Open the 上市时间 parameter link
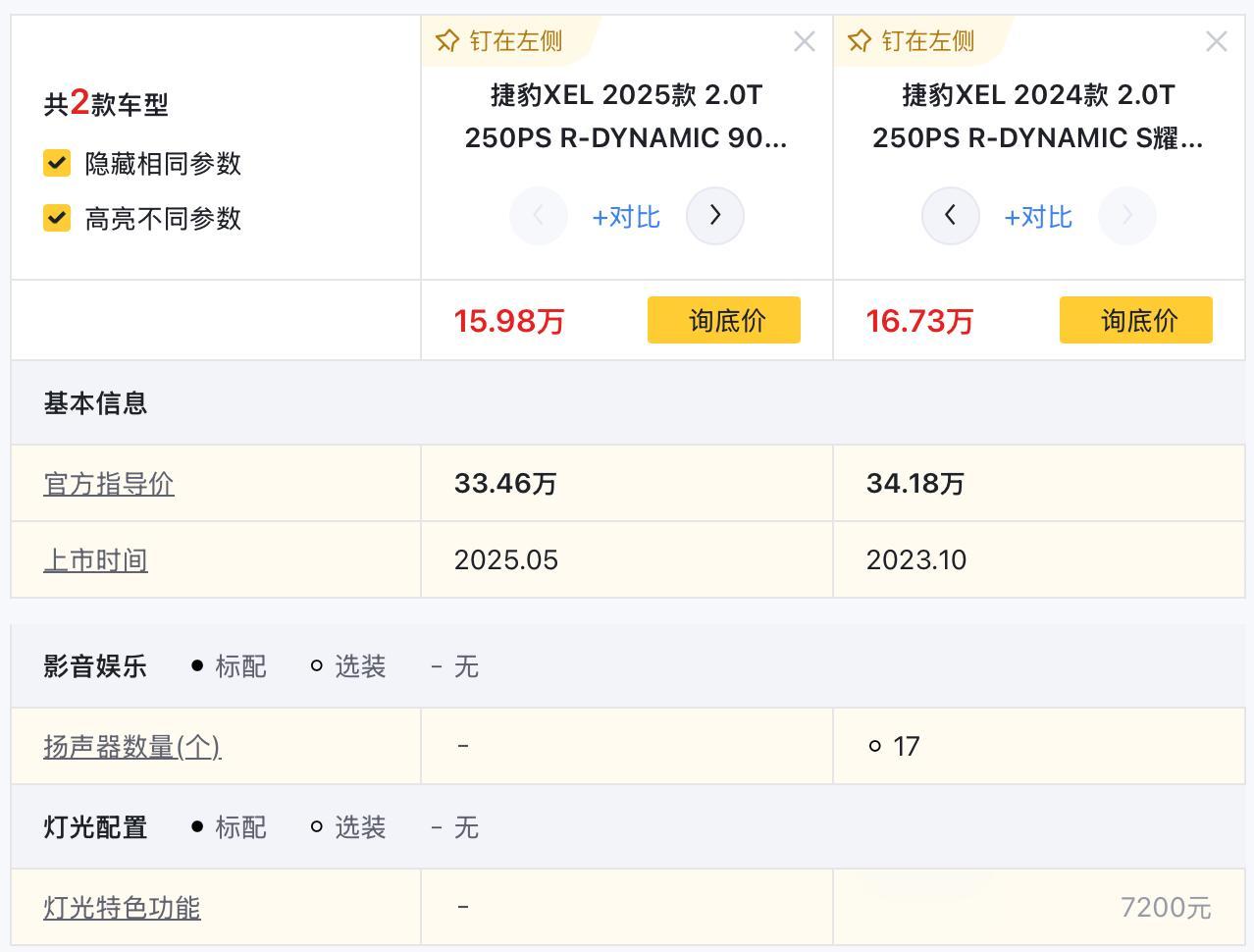 point(95,560)
